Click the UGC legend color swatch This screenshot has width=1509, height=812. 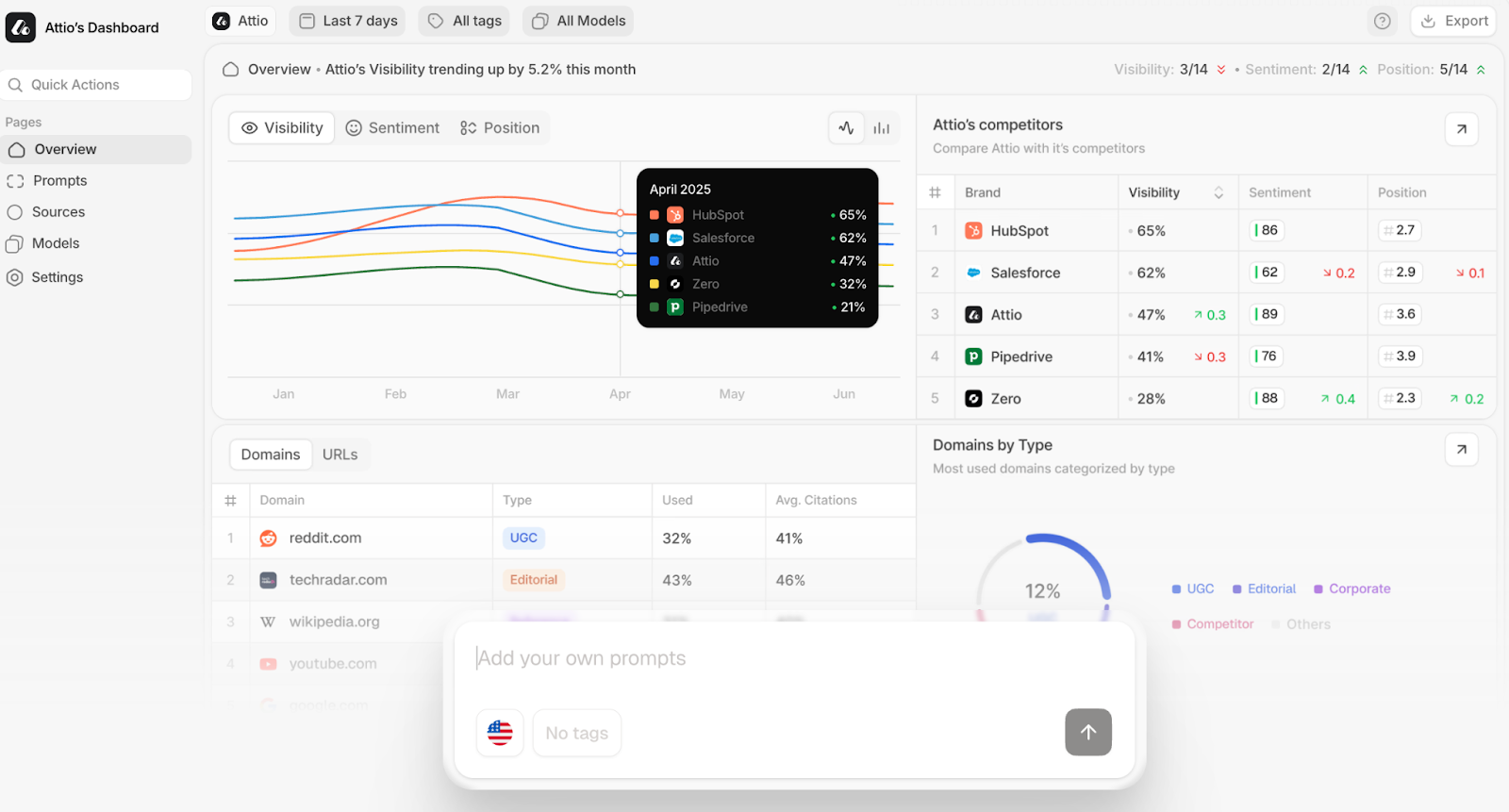coord(1176,589)
